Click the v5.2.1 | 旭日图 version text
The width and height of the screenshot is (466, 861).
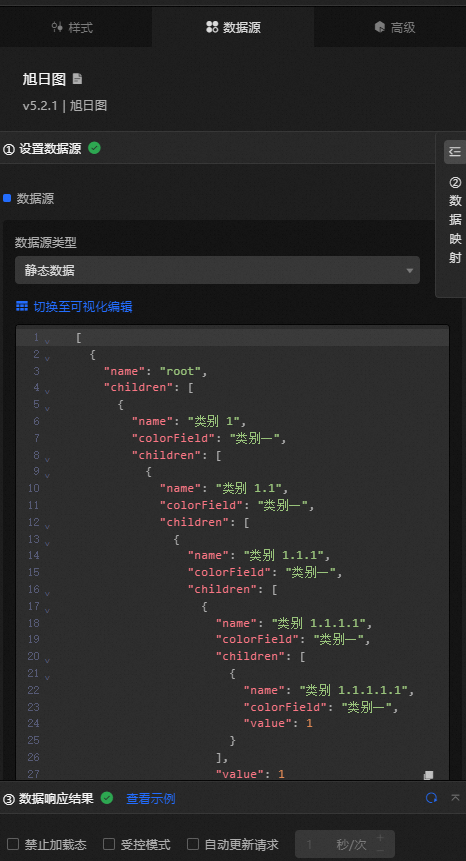tap(65, 106)
